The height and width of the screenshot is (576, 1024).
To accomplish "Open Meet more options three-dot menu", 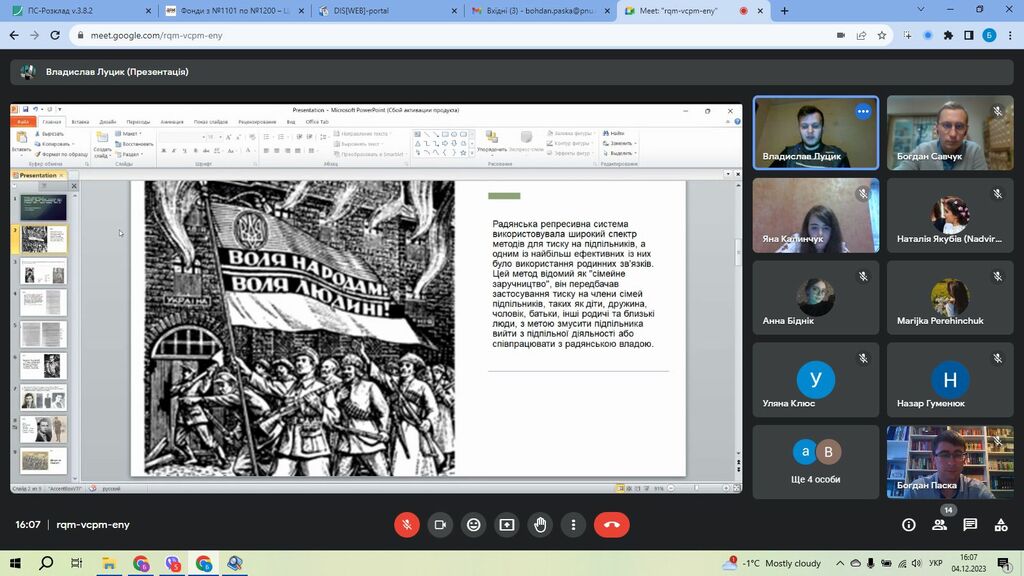I will coord(573,524).
